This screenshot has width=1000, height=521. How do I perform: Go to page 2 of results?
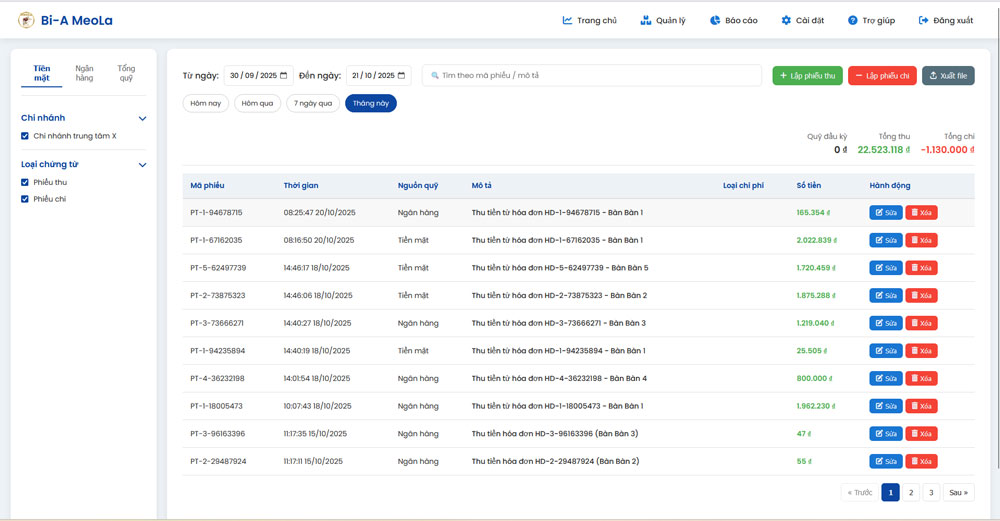[x=911, y=492]
